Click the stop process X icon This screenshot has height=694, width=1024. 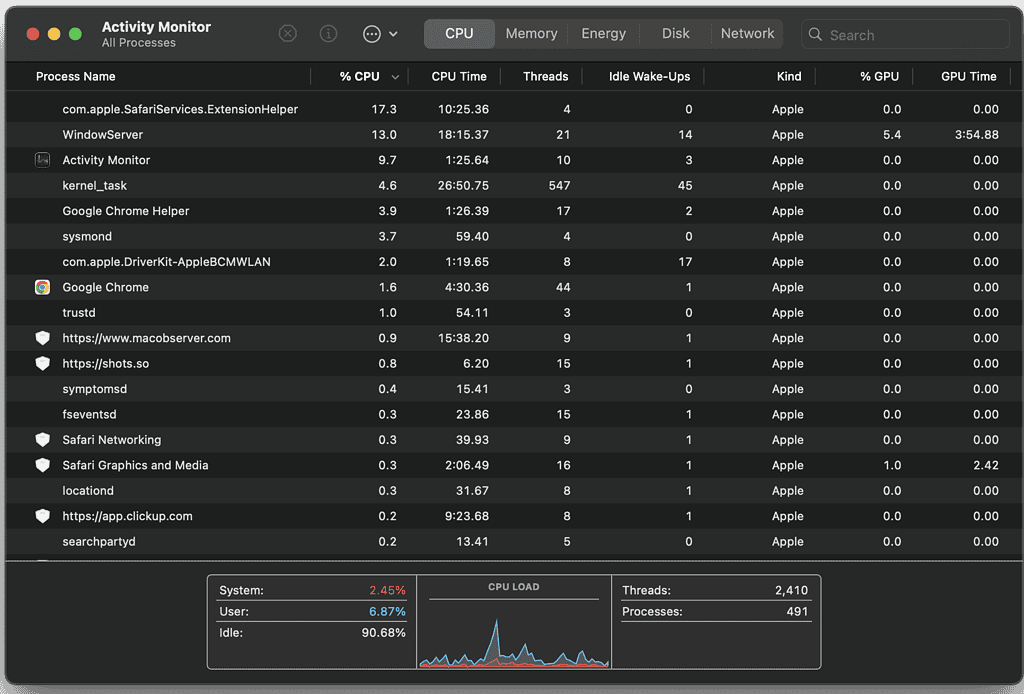pyautogui.click(x=287, y=33)
